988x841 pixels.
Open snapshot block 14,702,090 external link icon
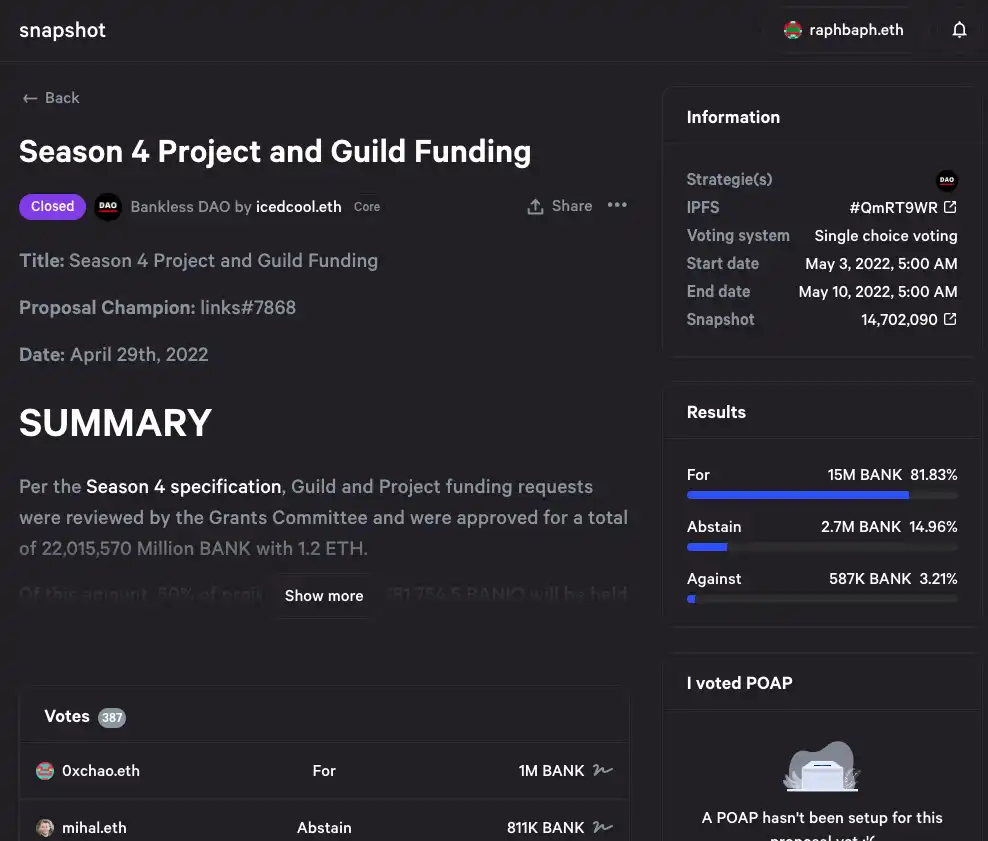pyautogui.click(x=950, y=319)
